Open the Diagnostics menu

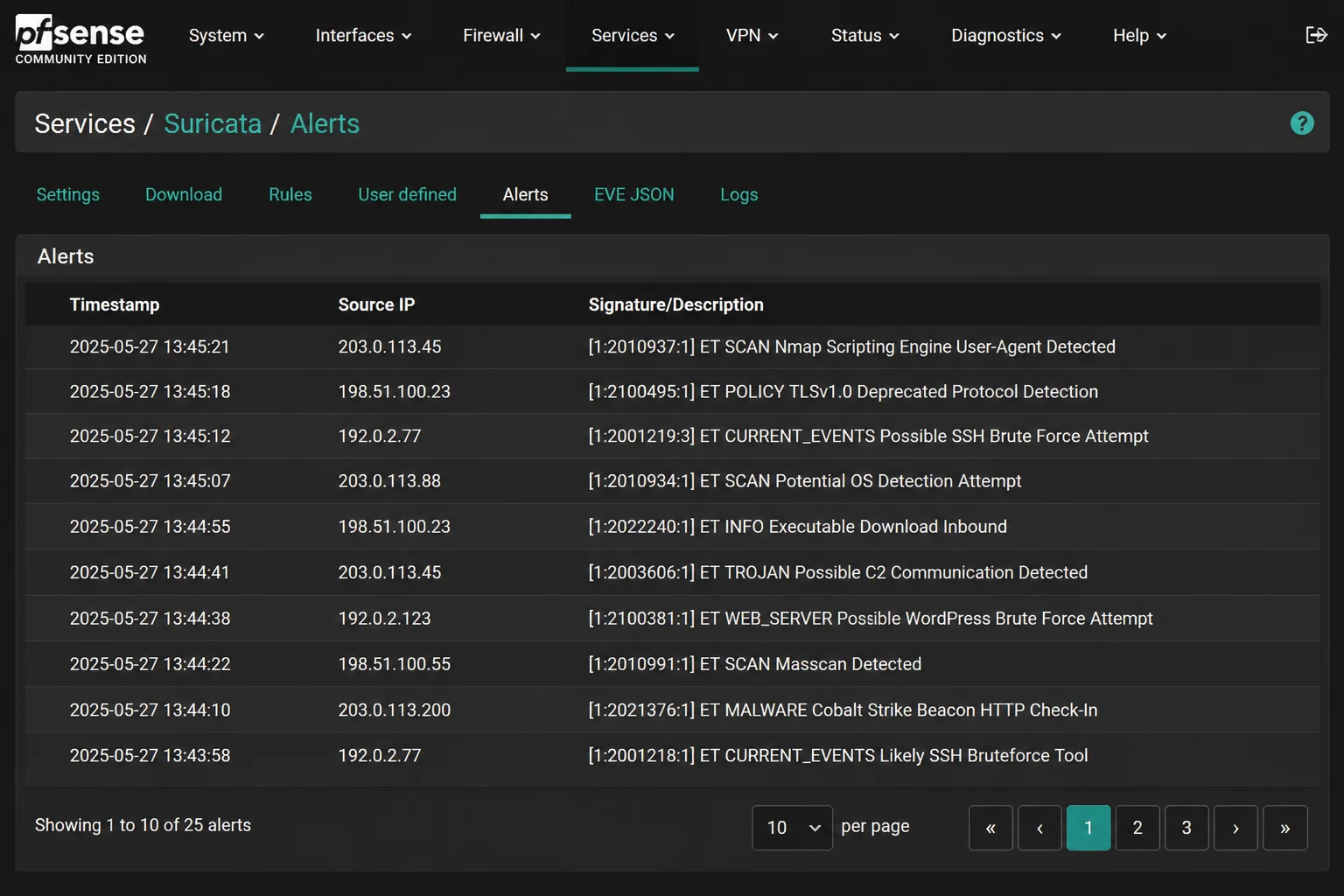(x=1006, y=36)
